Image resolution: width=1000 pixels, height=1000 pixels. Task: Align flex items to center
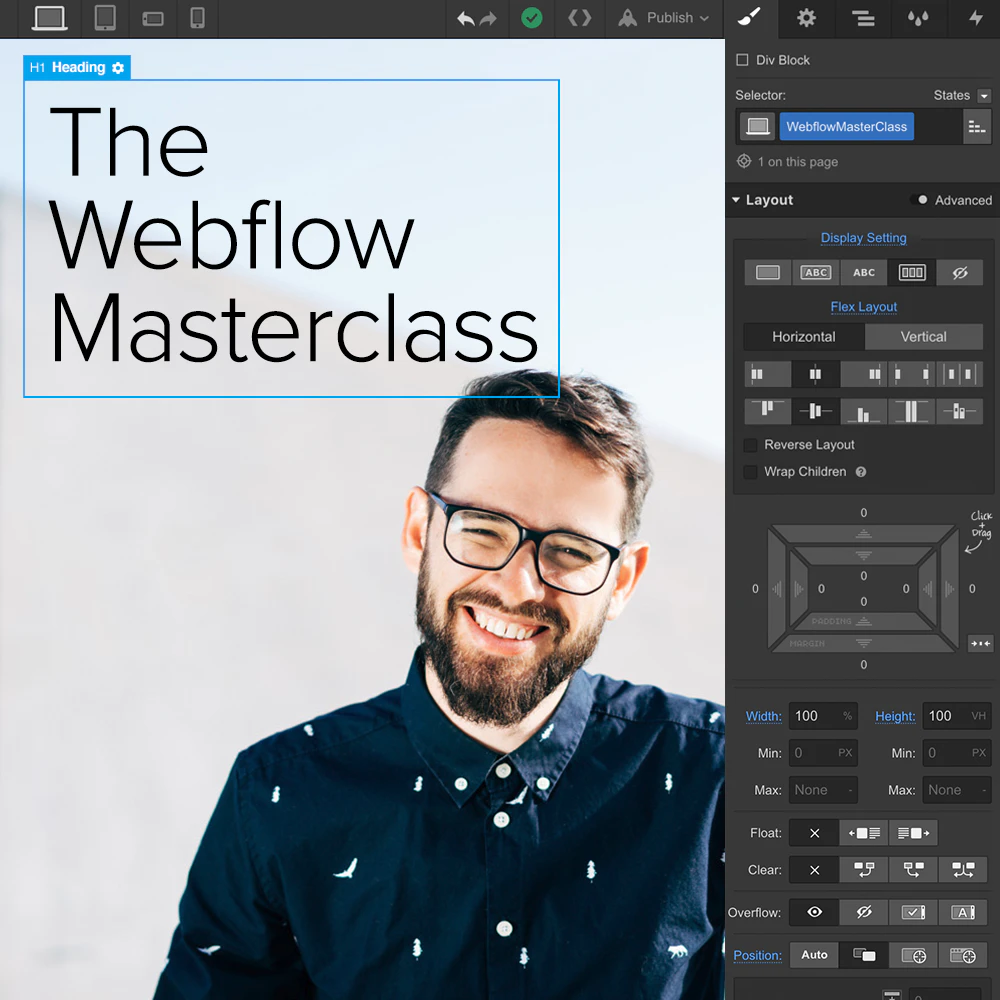click(x=816, y=411)
